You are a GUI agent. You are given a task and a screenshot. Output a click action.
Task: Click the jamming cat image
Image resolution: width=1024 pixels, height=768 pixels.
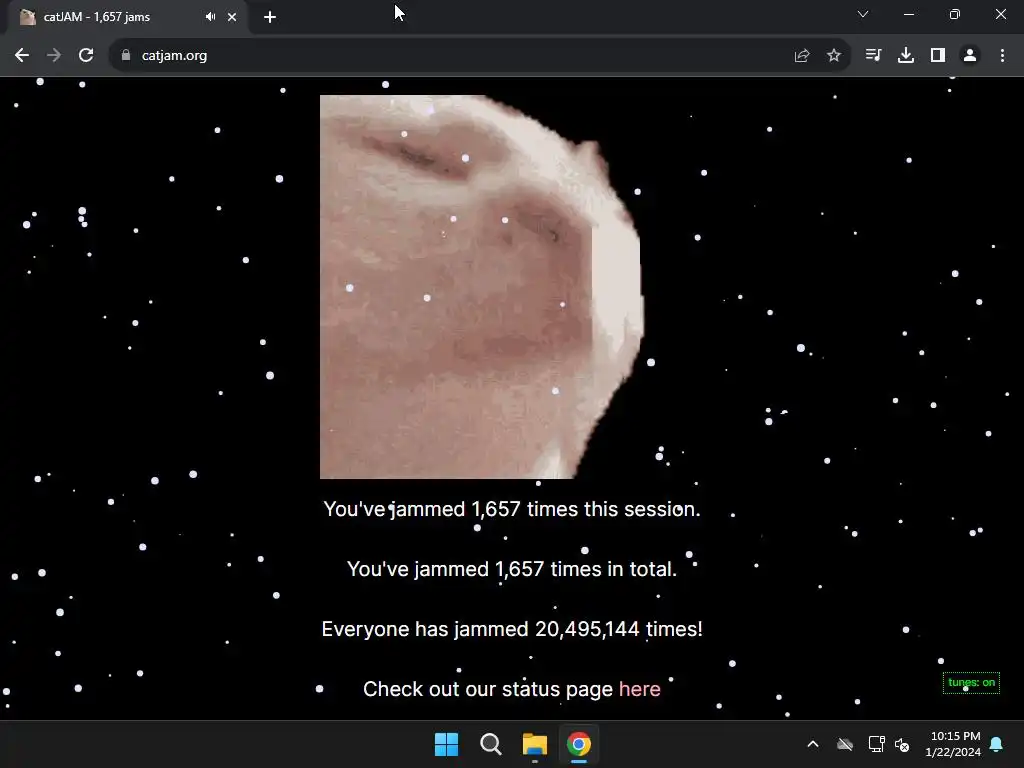(482, 287)
